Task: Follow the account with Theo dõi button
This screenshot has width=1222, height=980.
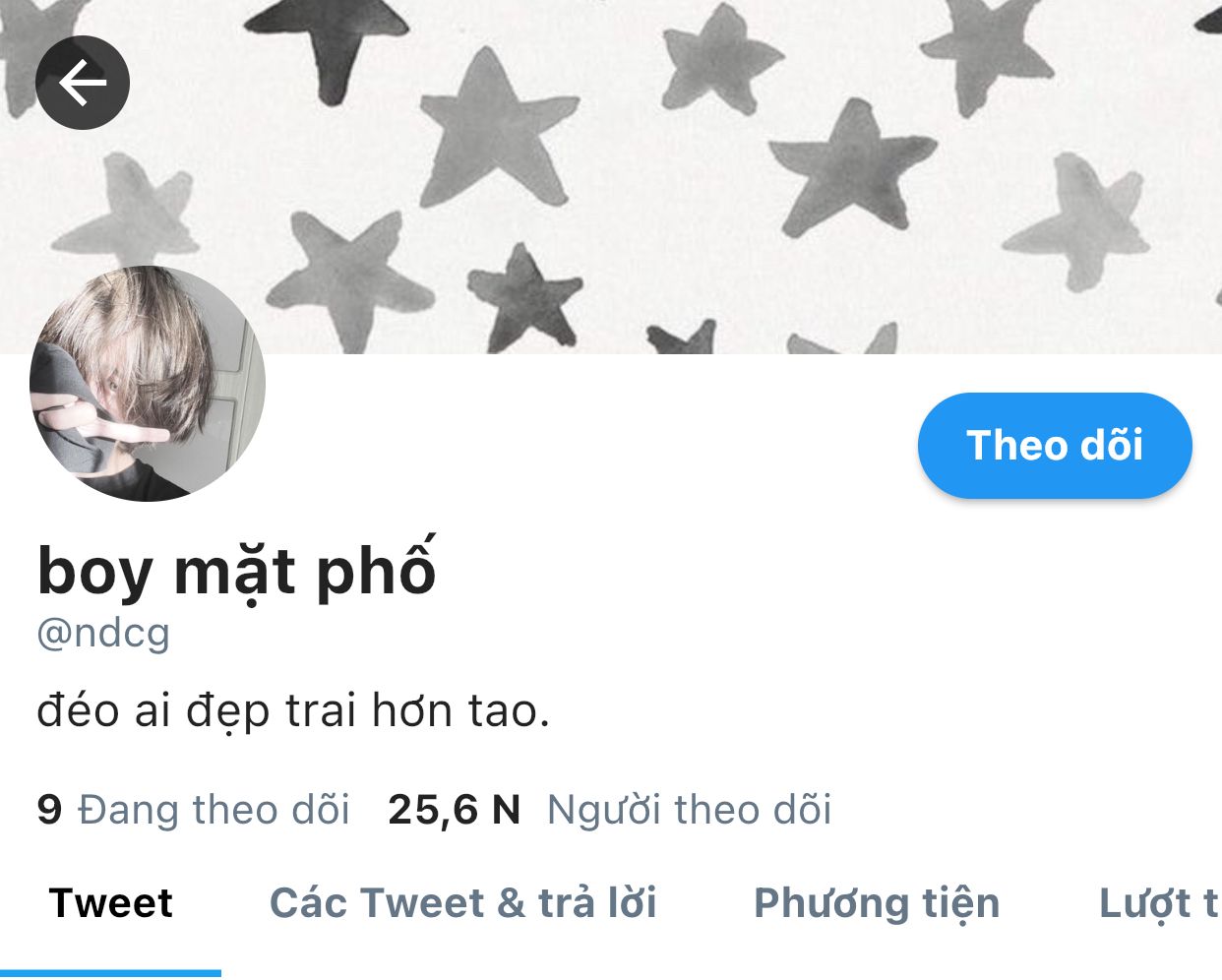Action: (1055, 446)
